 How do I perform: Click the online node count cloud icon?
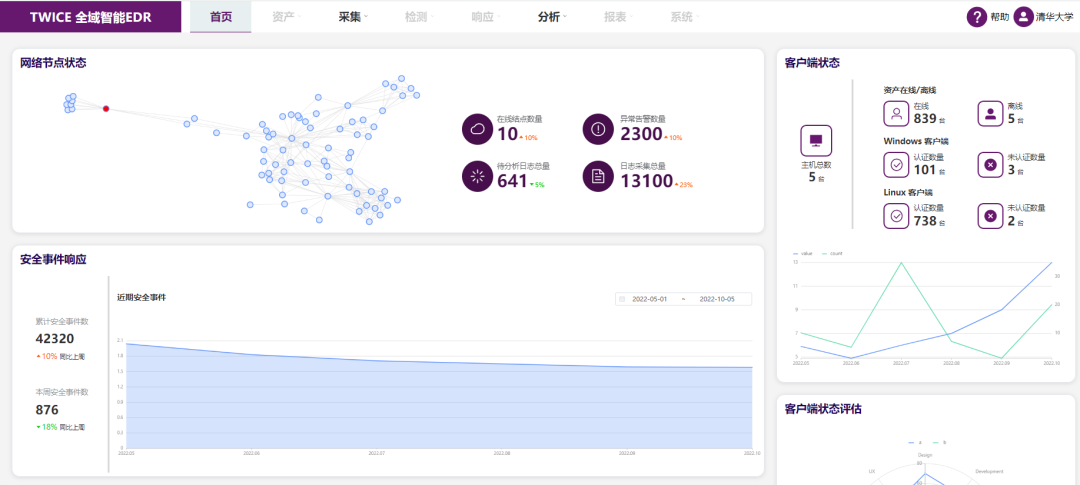tap(477, 129)
